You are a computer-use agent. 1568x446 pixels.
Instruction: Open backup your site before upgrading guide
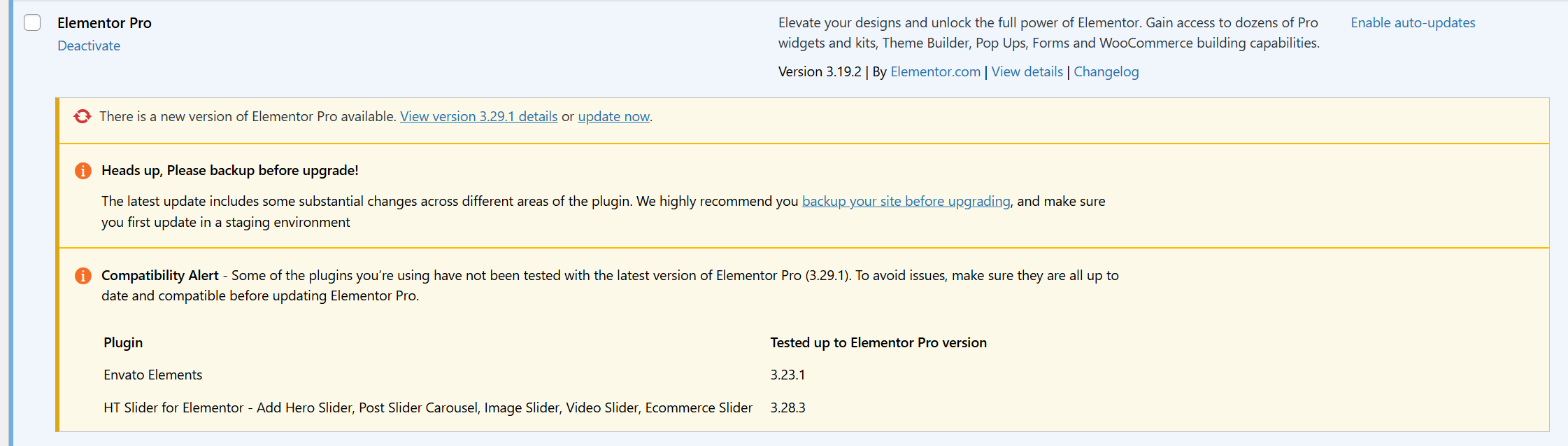(x=906, y=201)
